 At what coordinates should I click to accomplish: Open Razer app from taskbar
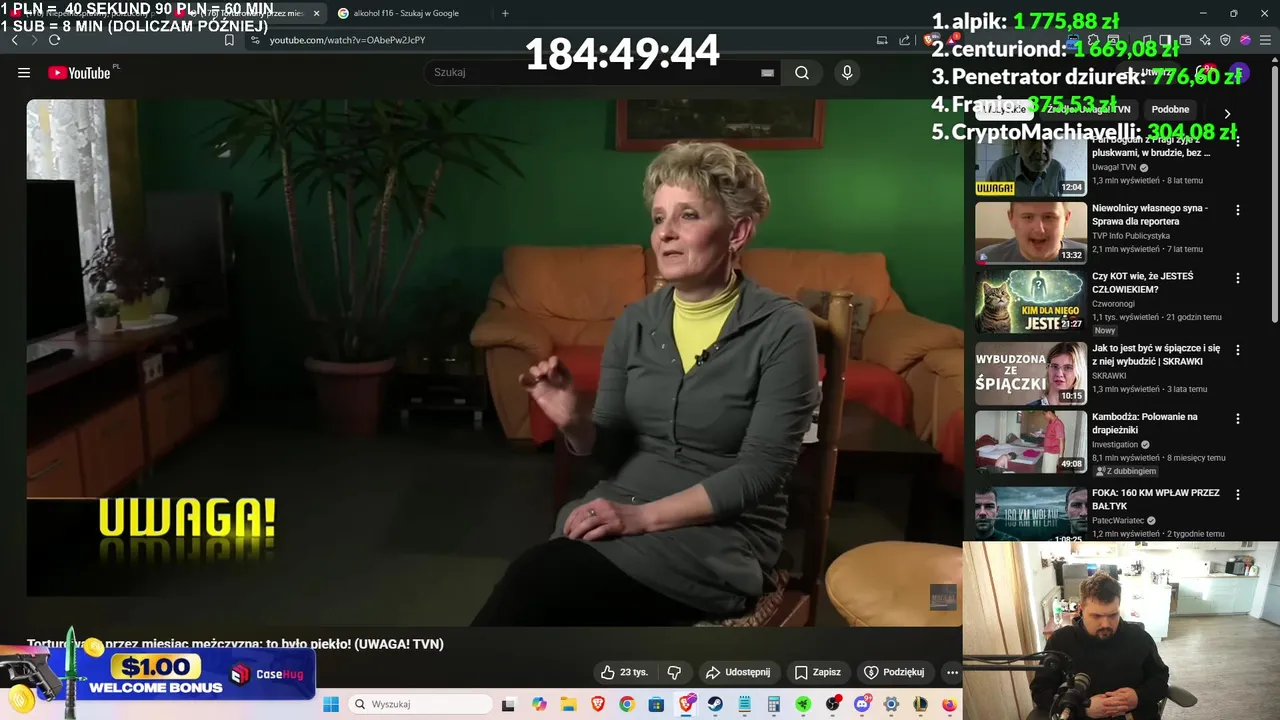click(x=803, y=704)
